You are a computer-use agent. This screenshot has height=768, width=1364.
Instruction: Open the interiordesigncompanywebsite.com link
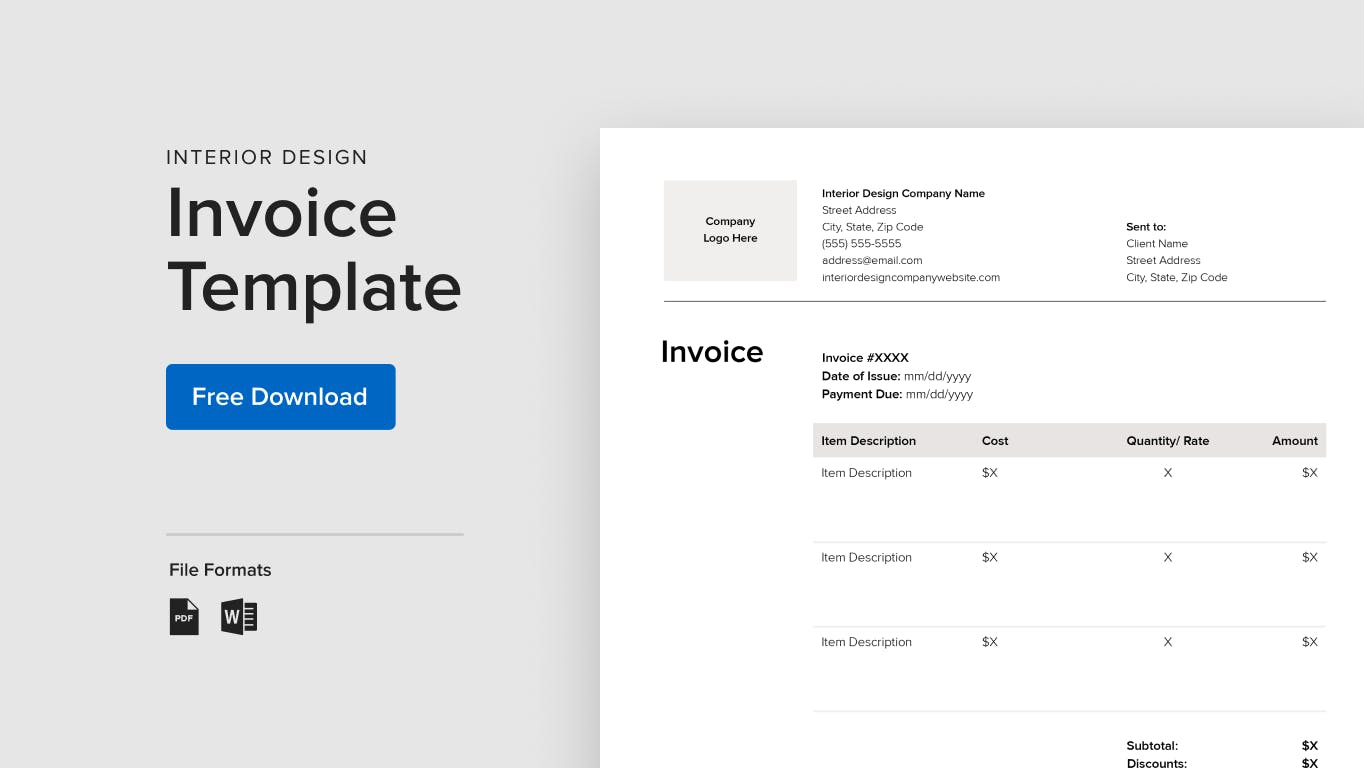[911, 277]
